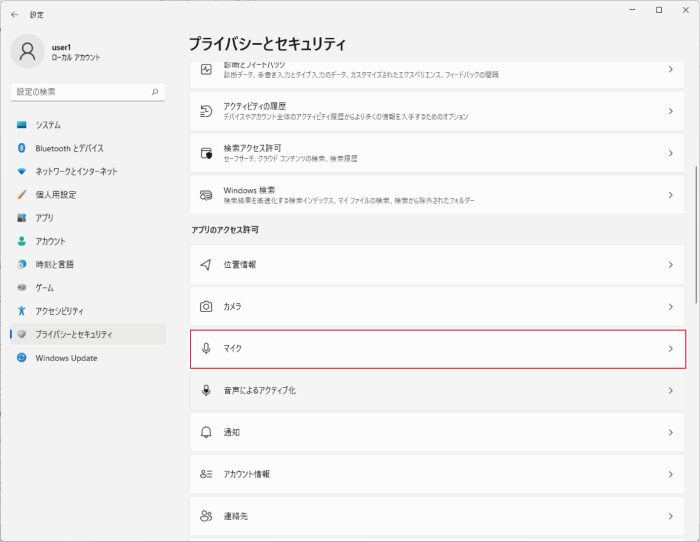Viewport: 700px width, 542px height.
Task: Click the privacy shield icon in the sidebar
Action: click(21, 334)
